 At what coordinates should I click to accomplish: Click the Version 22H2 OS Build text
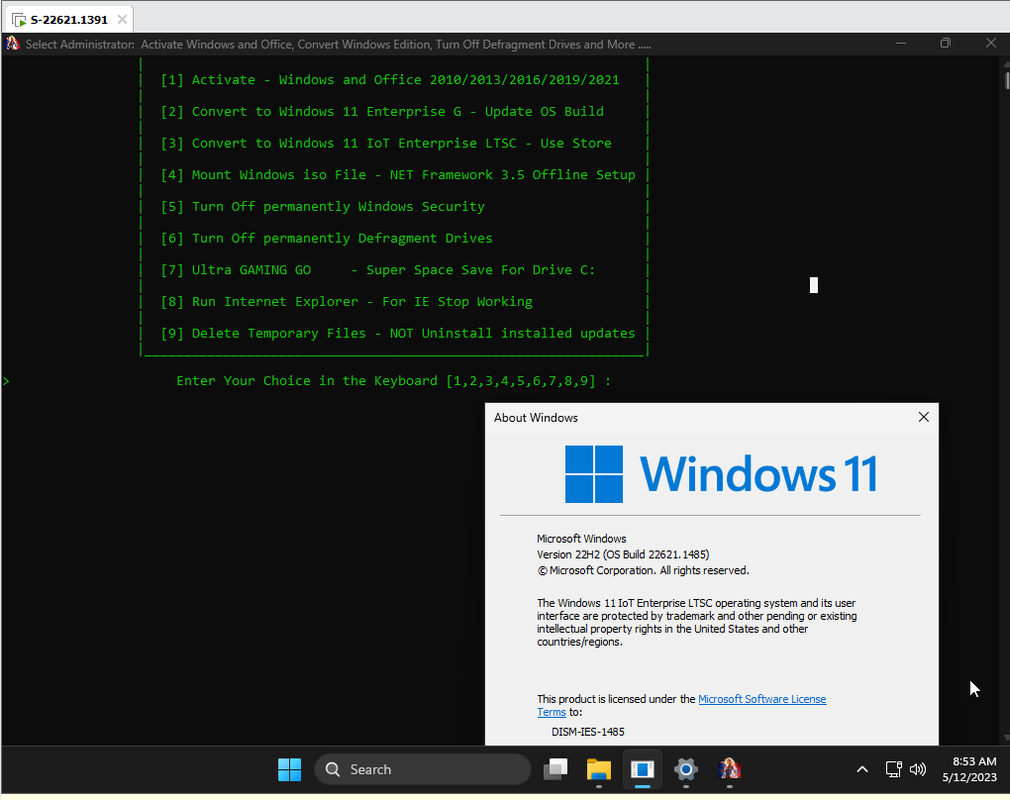pyautogui.click(x=623, y=555)
